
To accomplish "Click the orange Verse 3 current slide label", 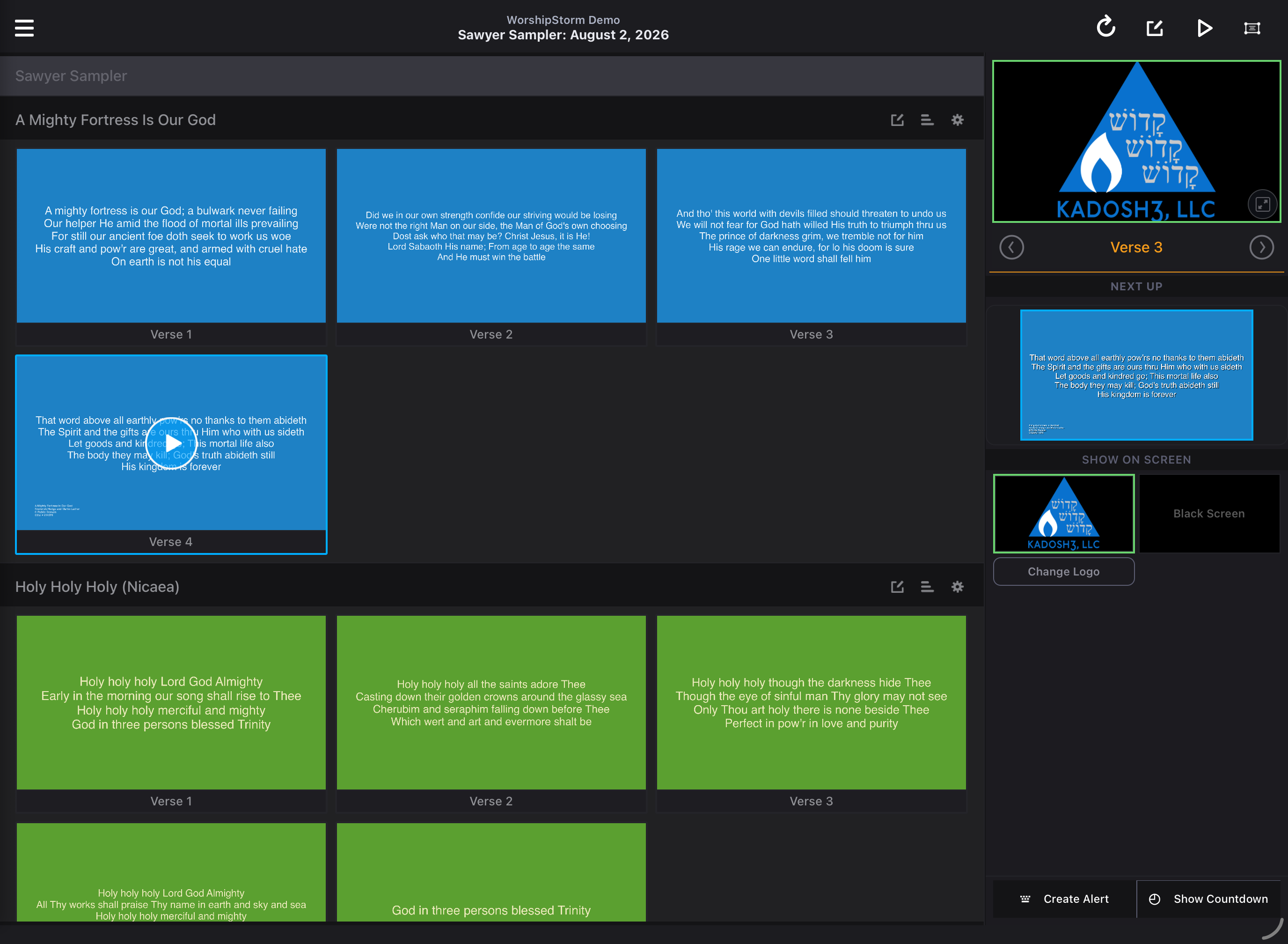I will coord(1136,247).
